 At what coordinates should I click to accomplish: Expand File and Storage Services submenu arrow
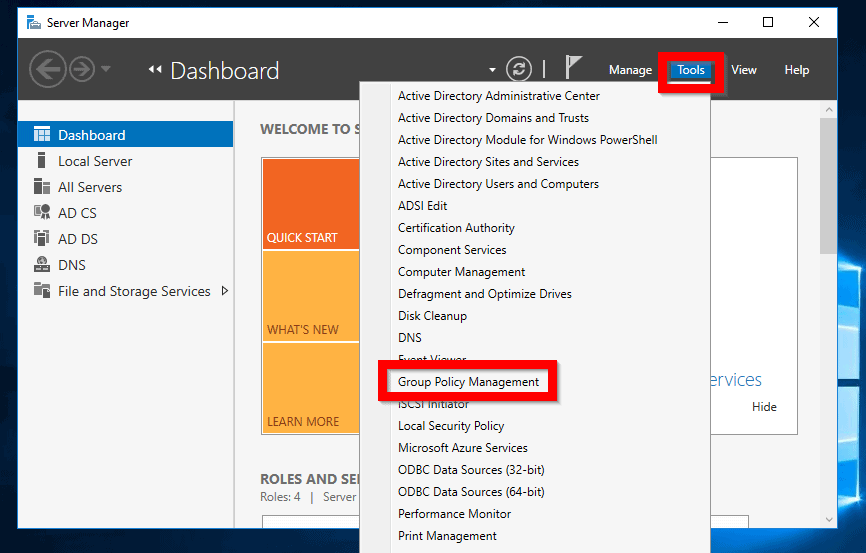[x=224, y=291]
